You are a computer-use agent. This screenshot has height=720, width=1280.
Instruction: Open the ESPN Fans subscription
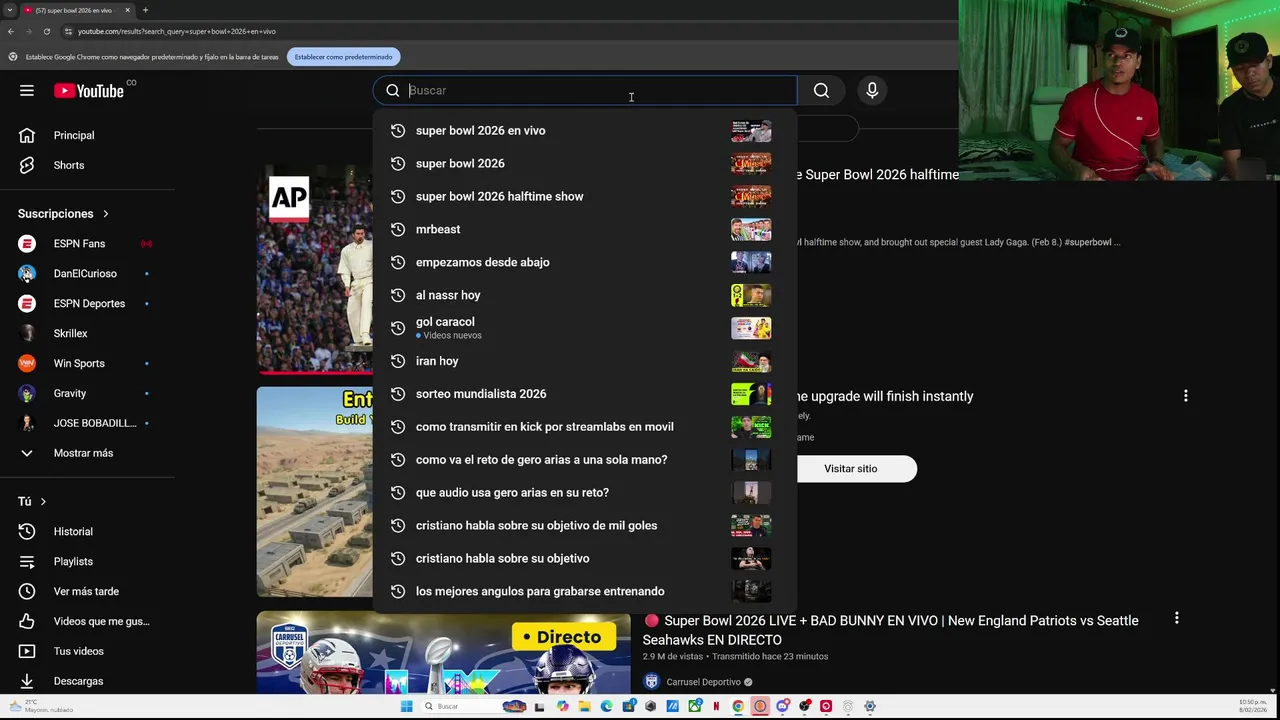pos(79,243)
